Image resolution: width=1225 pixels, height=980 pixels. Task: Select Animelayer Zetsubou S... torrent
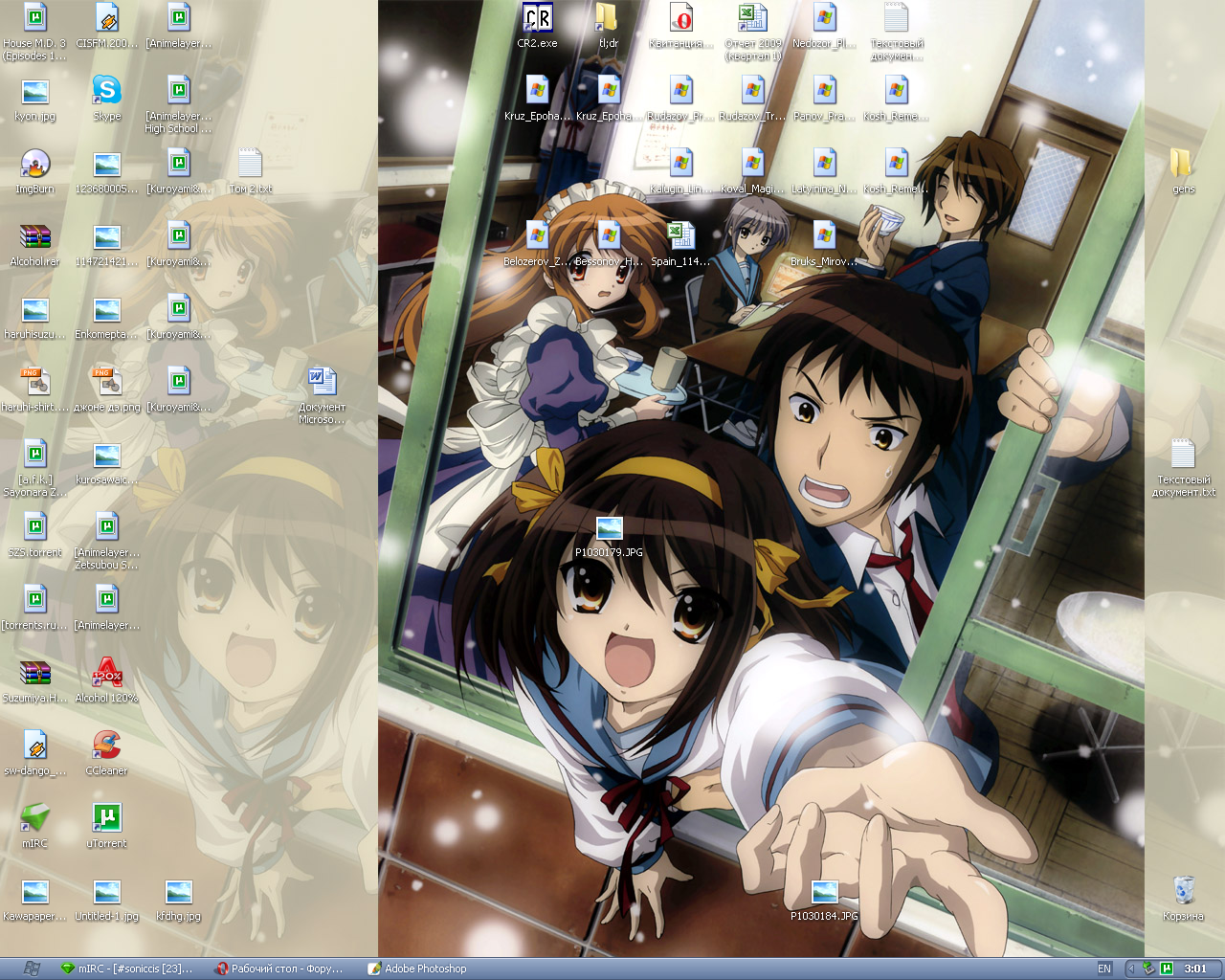[x=107, y=541]
